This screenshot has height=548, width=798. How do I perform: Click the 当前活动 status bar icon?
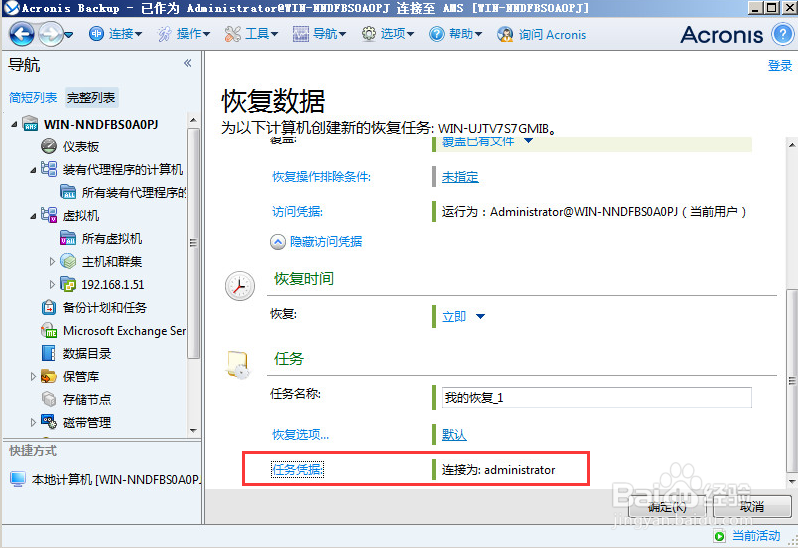719,536
